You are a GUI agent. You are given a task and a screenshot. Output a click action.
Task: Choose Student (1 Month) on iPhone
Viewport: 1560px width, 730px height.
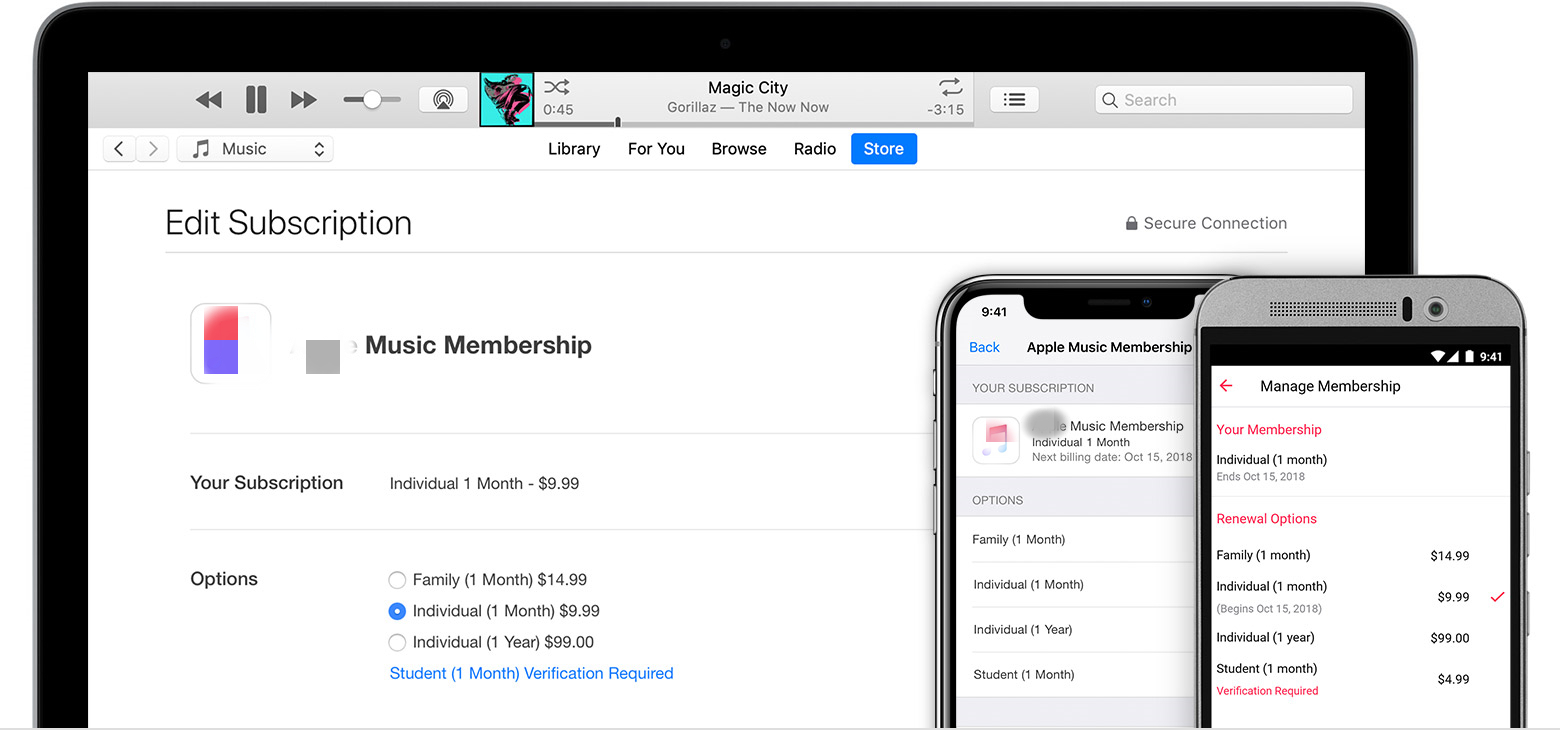pyautogui.click(x=1075, y=674)
